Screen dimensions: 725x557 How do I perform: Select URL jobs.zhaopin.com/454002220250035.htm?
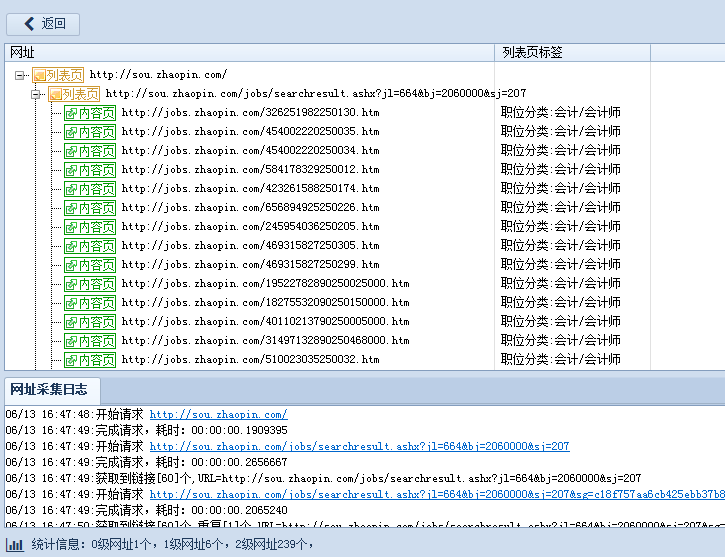click(250, 131)
